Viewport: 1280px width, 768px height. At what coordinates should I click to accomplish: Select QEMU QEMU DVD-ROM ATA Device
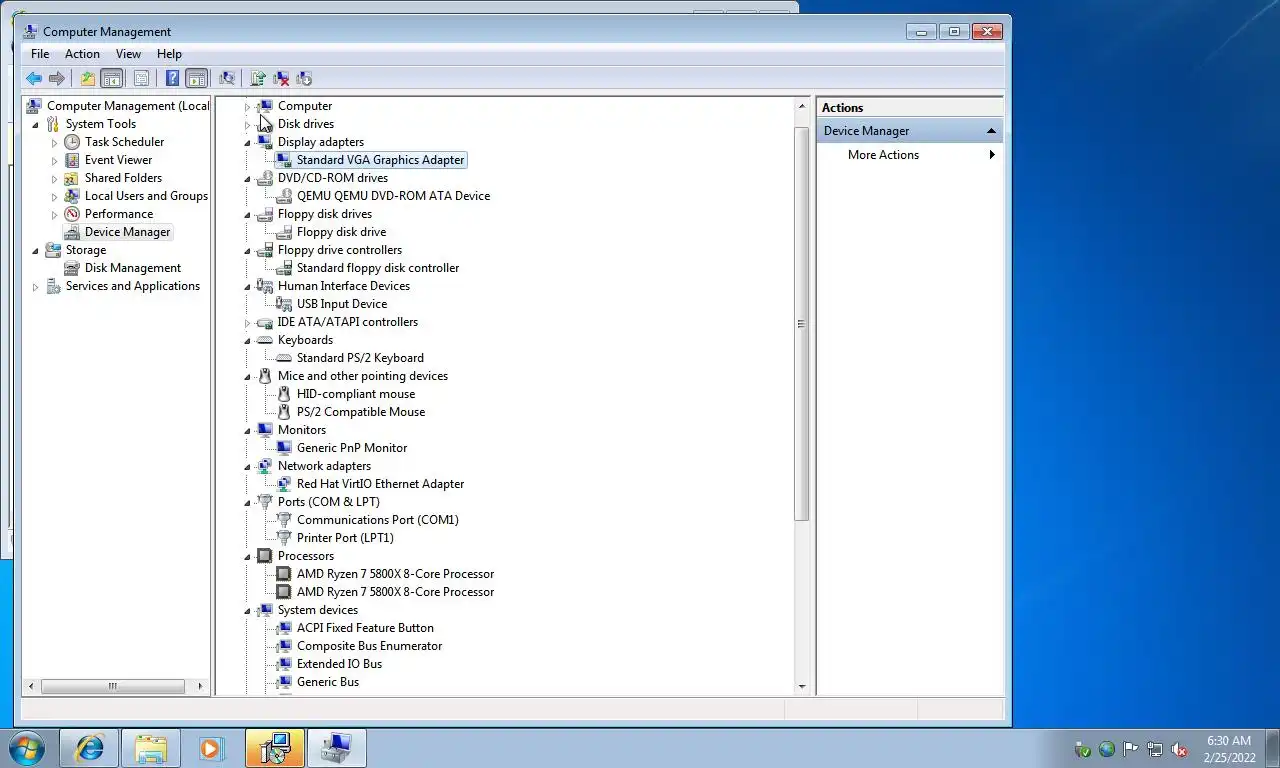(393, 196)
